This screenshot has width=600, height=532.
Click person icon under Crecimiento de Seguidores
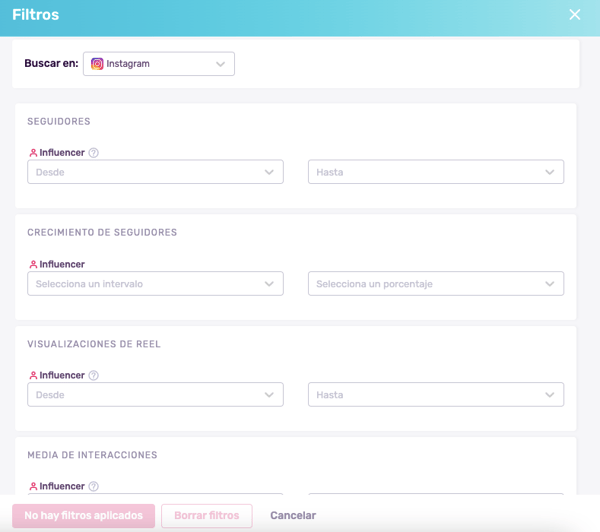[33, 265]
